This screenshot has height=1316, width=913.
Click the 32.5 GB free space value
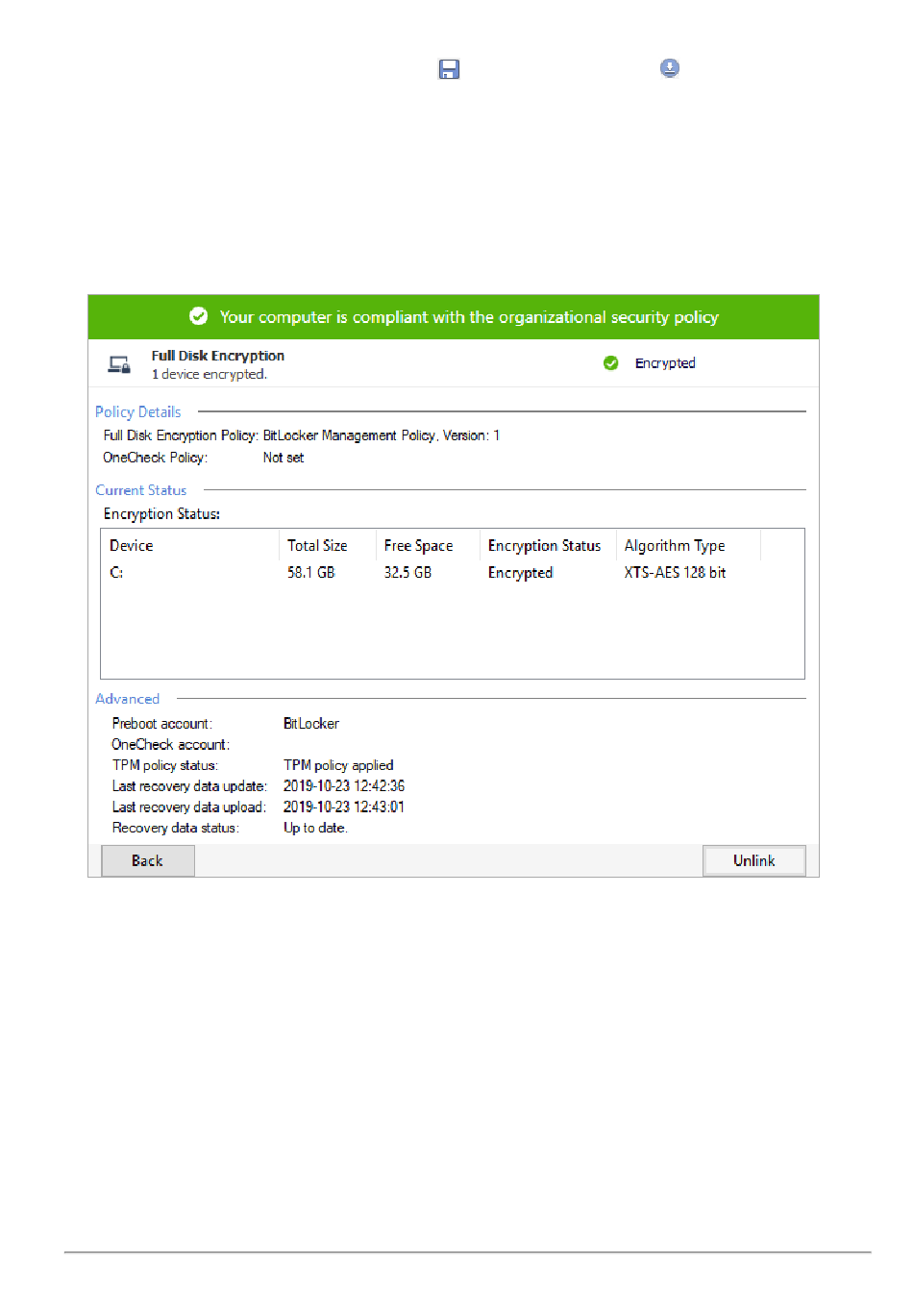(407, 572)
